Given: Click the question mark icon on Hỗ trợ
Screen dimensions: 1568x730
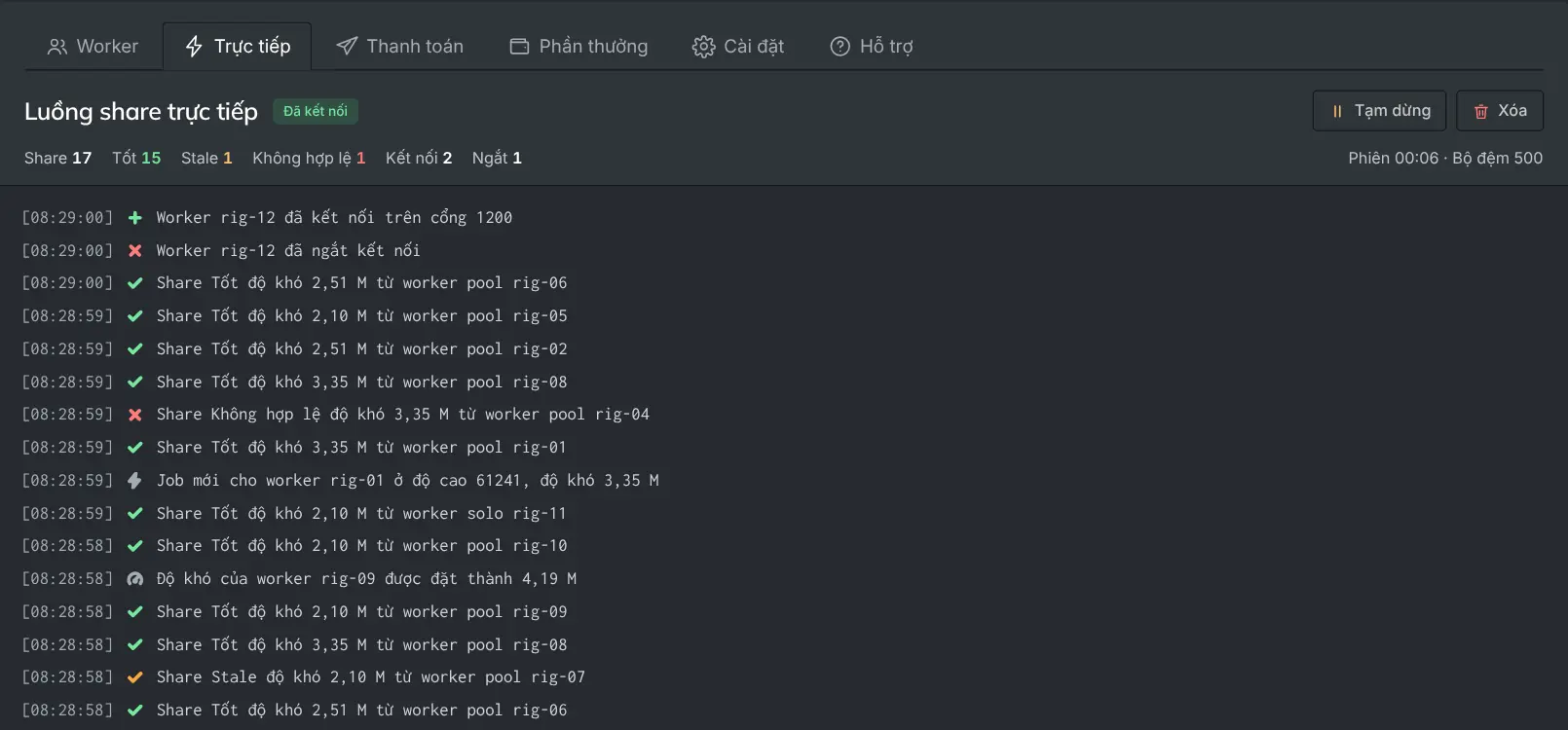Looking at the screenshot, I should point(840,47).
